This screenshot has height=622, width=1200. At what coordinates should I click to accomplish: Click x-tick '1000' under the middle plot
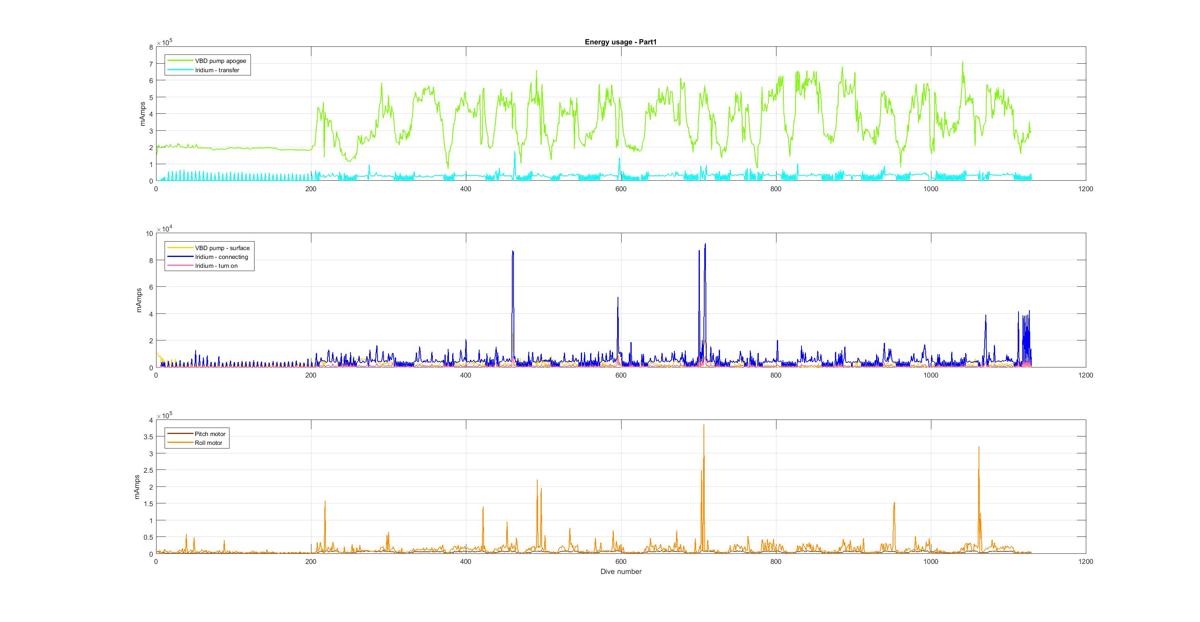point(931,374)
